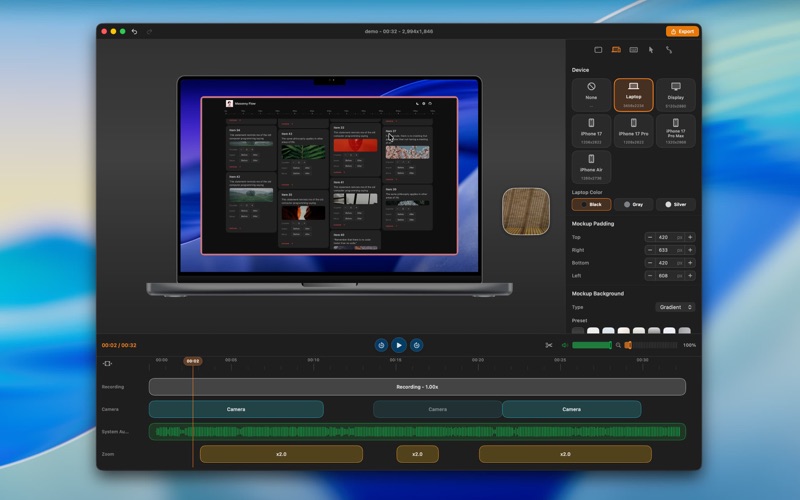The width and height of the screenshot is (800, 500).
Task: Click the green volume slider
Action: [592, 345]
